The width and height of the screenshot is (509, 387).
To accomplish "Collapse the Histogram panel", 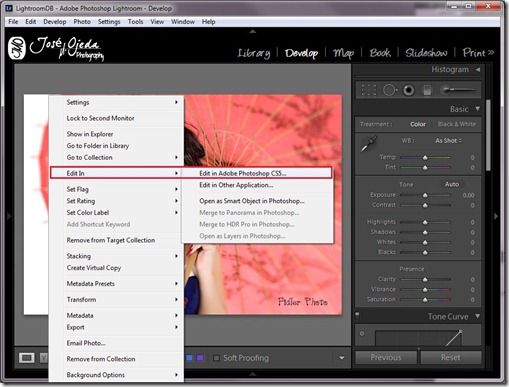I will tap(478, 70).
